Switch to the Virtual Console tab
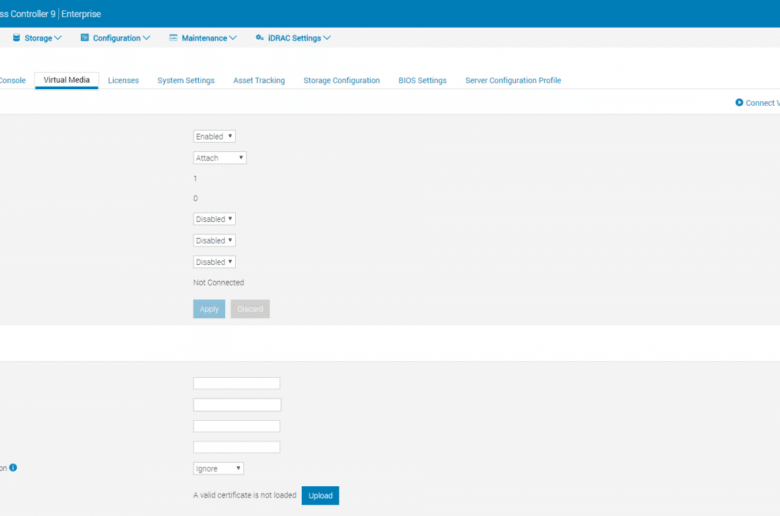Viewport: 780px width, 516px height. click(12, 80)
